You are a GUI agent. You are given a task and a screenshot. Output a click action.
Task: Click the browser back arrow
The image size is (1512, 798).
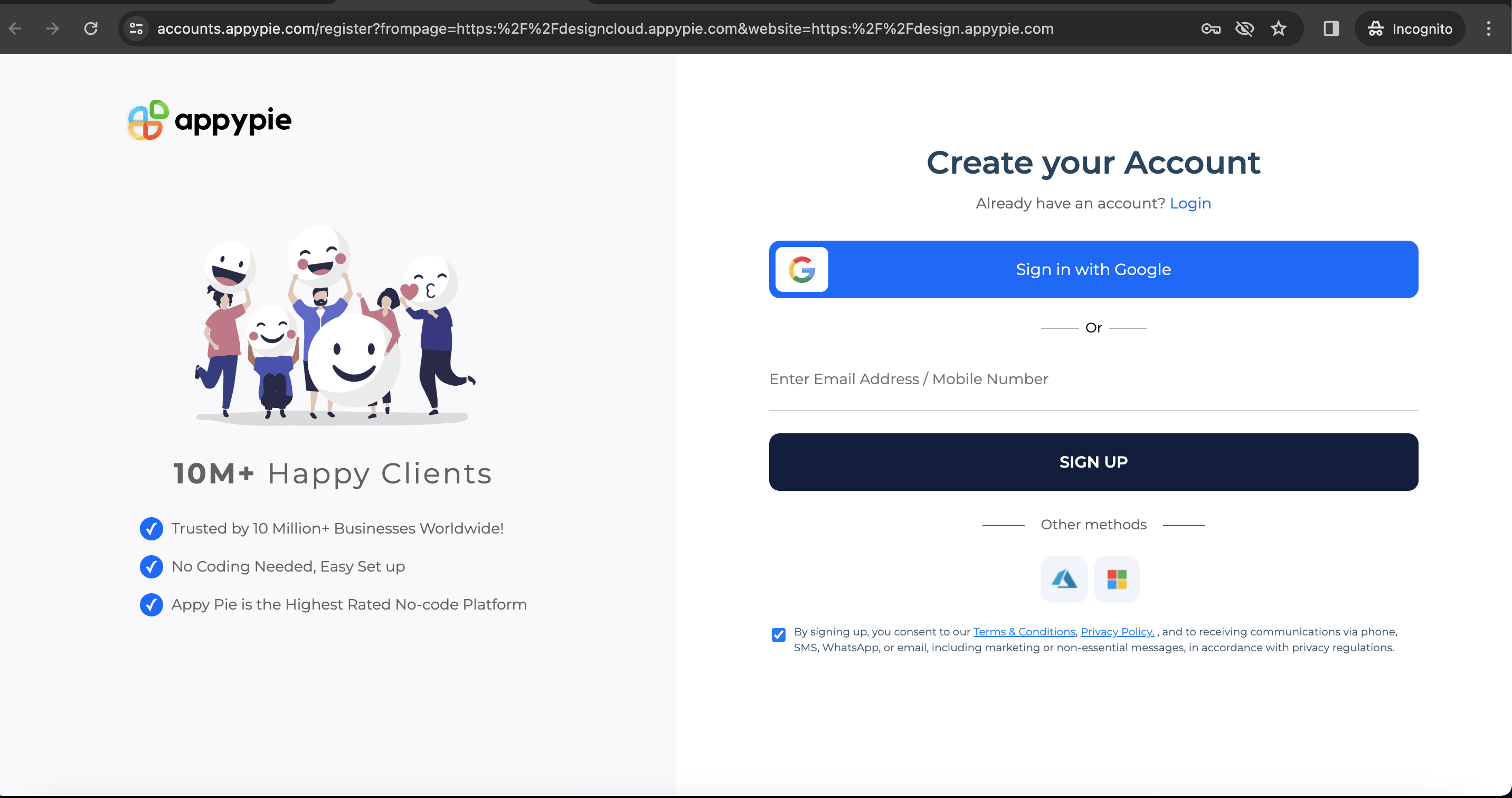tap(15, 28)
